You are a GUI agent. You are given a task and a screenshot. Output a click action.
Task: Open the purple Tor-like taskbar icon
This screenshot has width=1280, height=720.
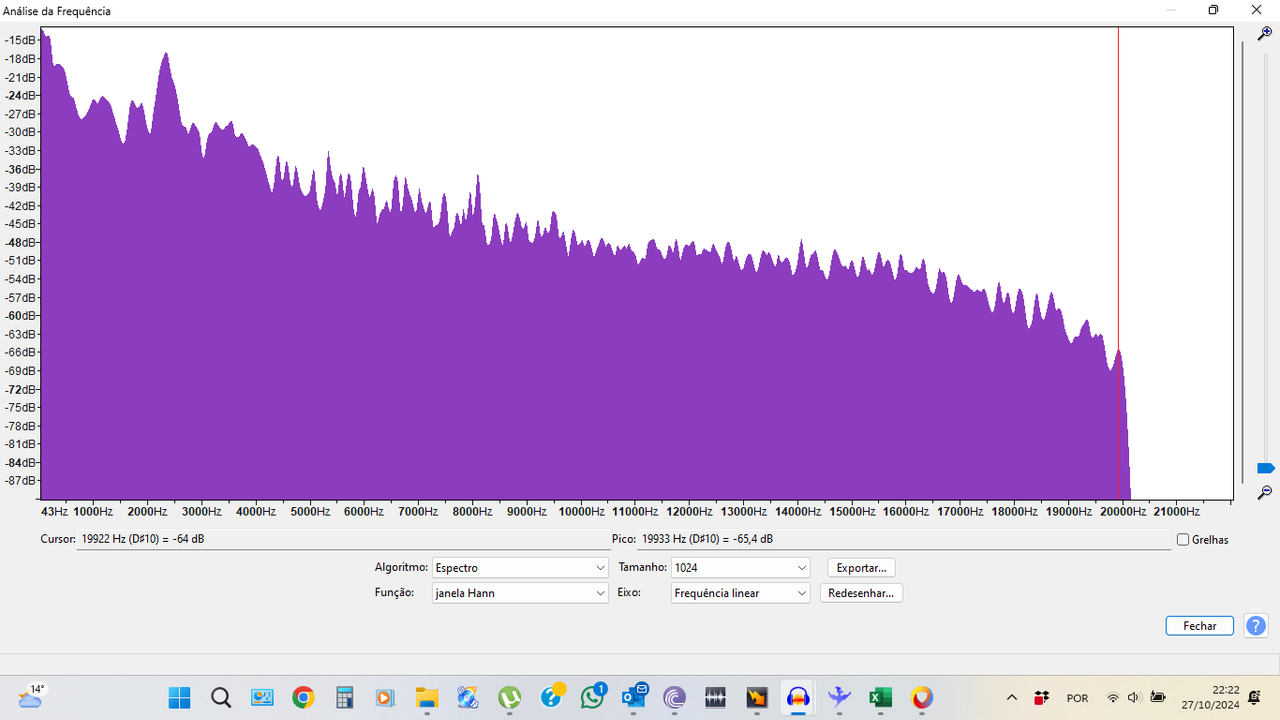tap(674, 697)
